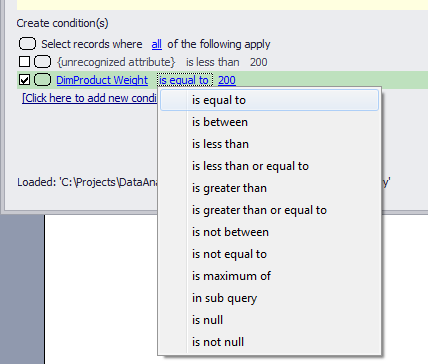
Task: Click the green rounded button on DimProduct Weight row
Action: 43,80
